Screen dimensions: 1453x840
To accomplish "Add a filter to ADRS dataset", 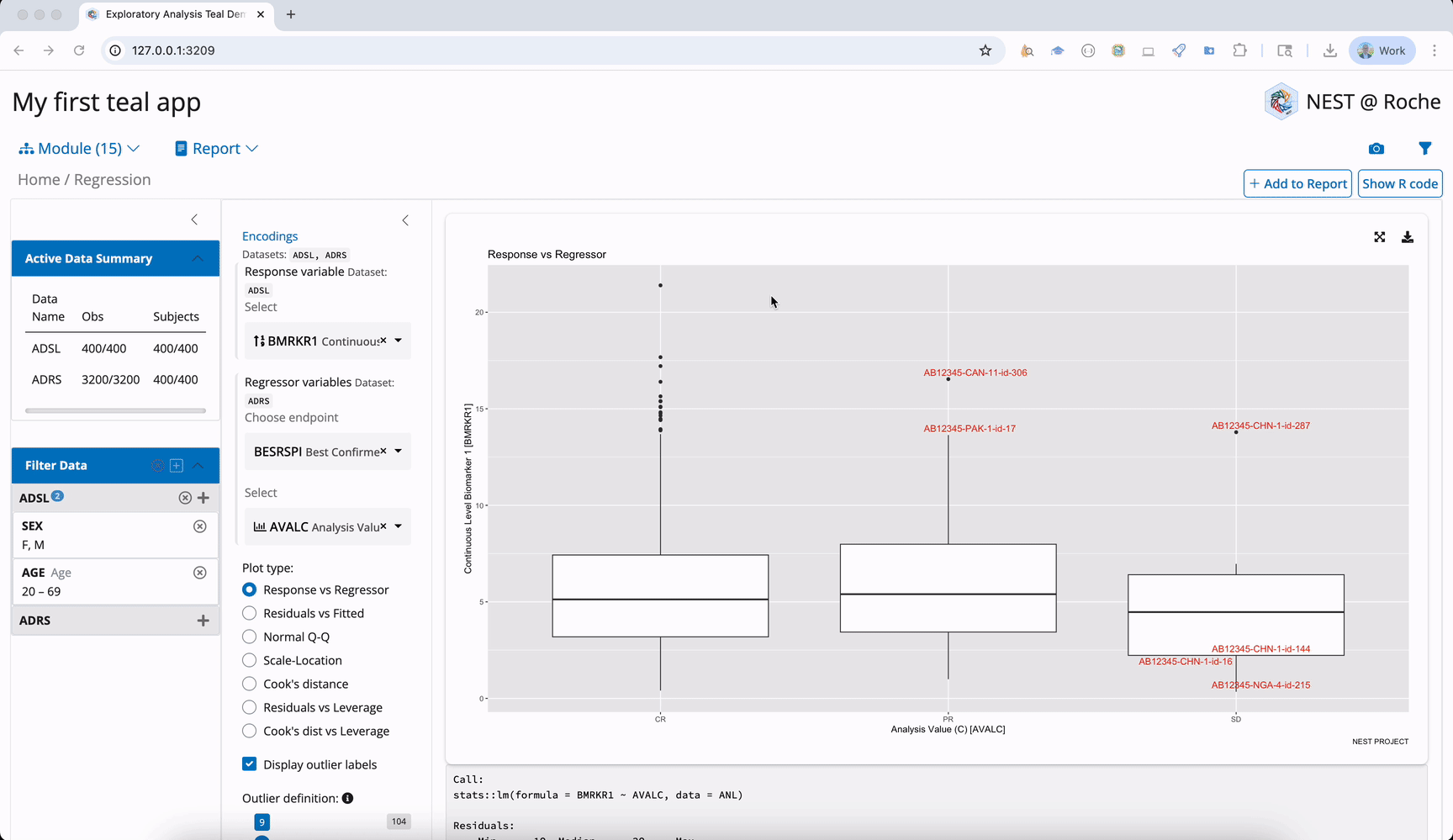I will (203, 621).
